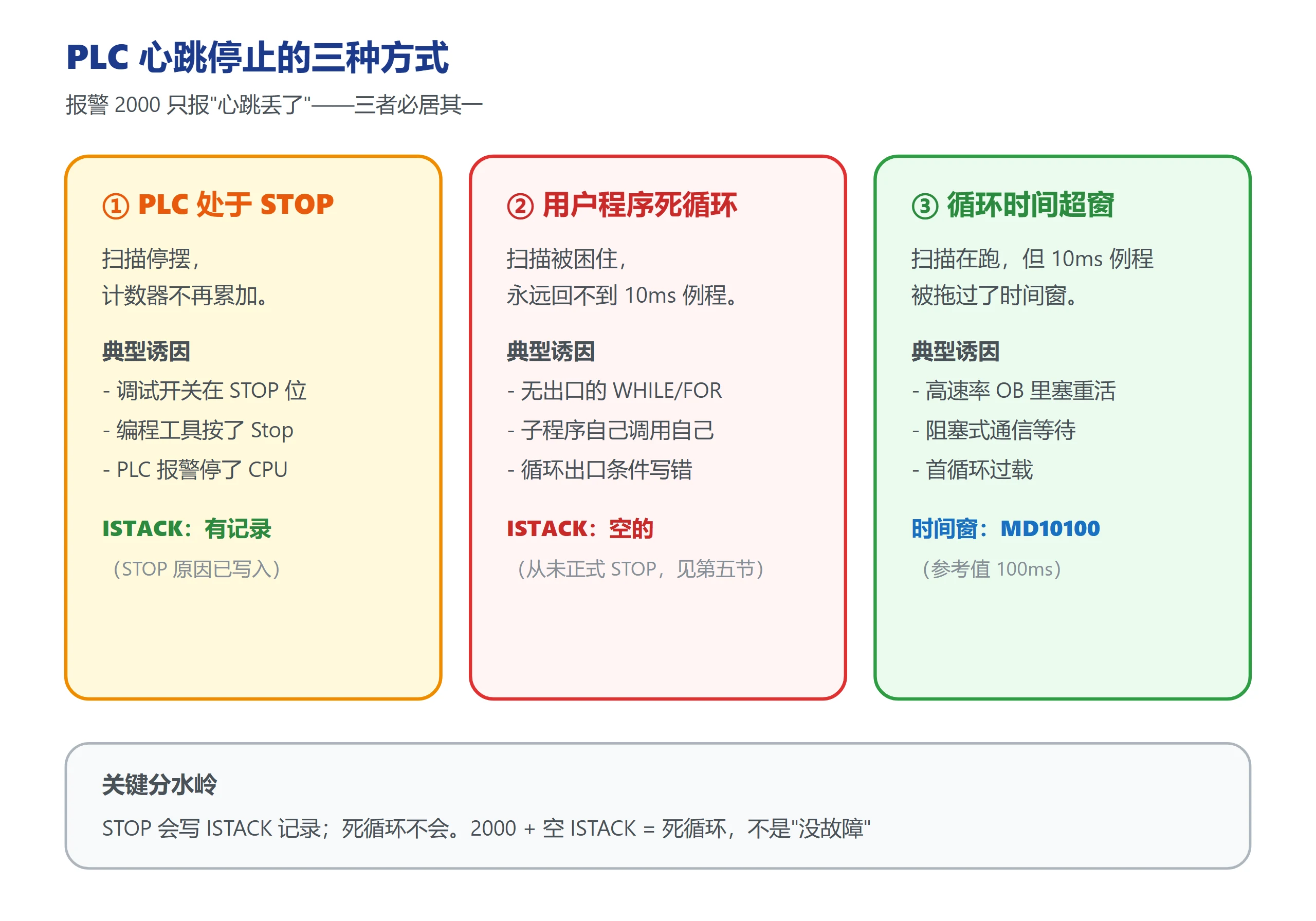This screenshot has height=921, width=1316.
Task: Click the line '- 无出口的 WHILE/FOR'
Action: pyautogui.click(x=614, y=391)
